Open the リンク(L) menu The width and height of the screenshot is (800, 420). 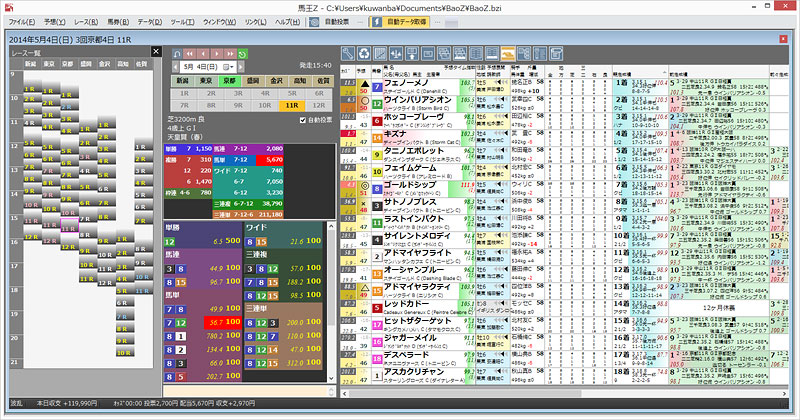click(x=256, y=22)
